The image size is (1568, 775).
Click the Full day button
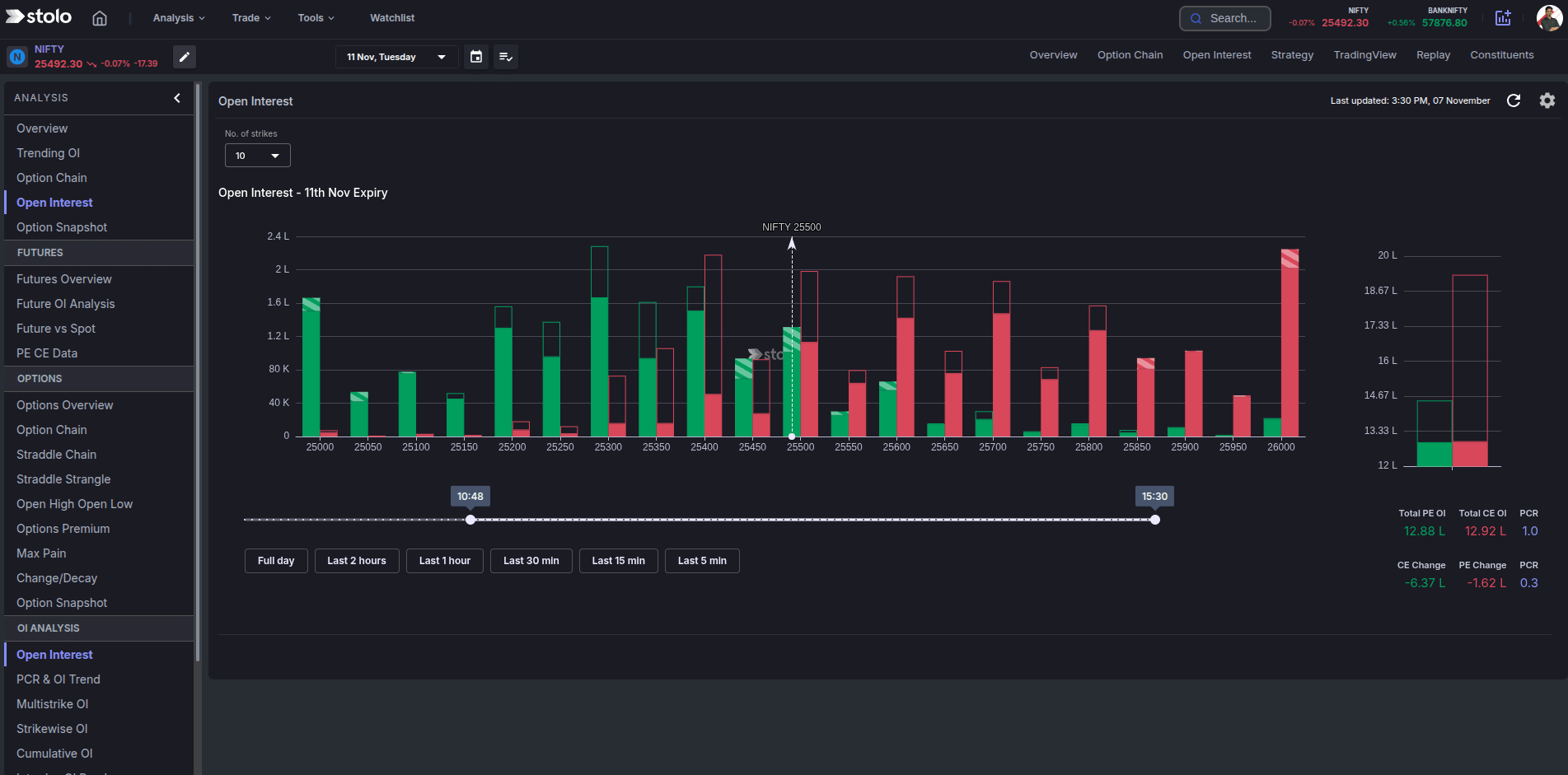coord(275,561)
